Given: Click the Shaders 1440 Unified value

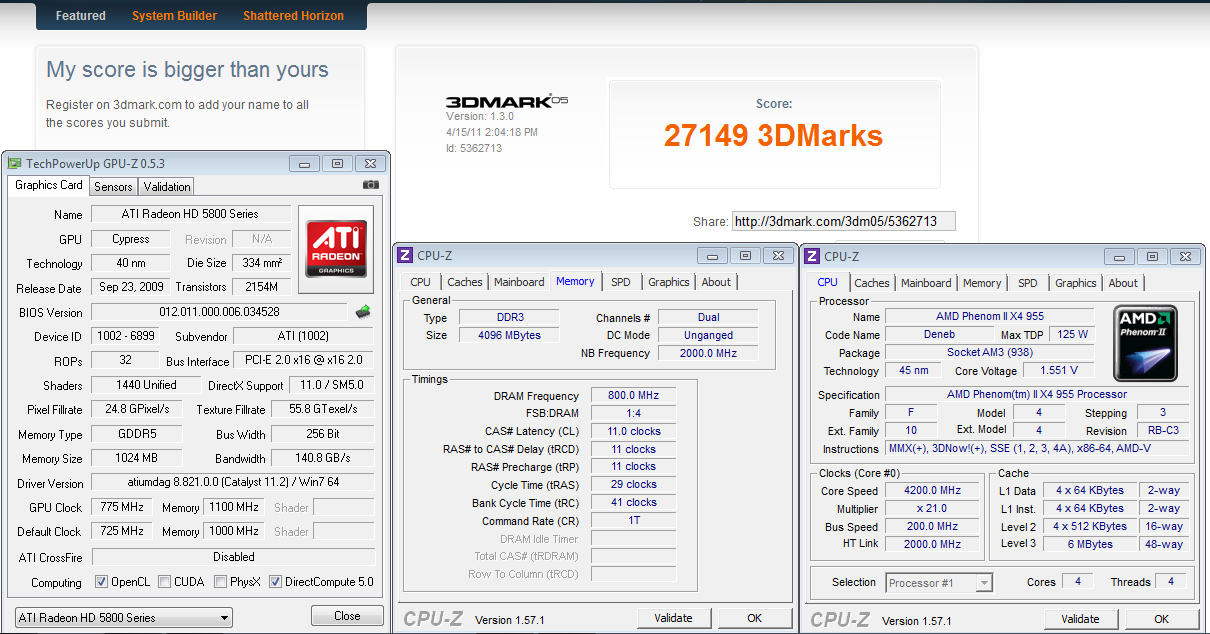Looking at the screenshot, I should (146, 385).
